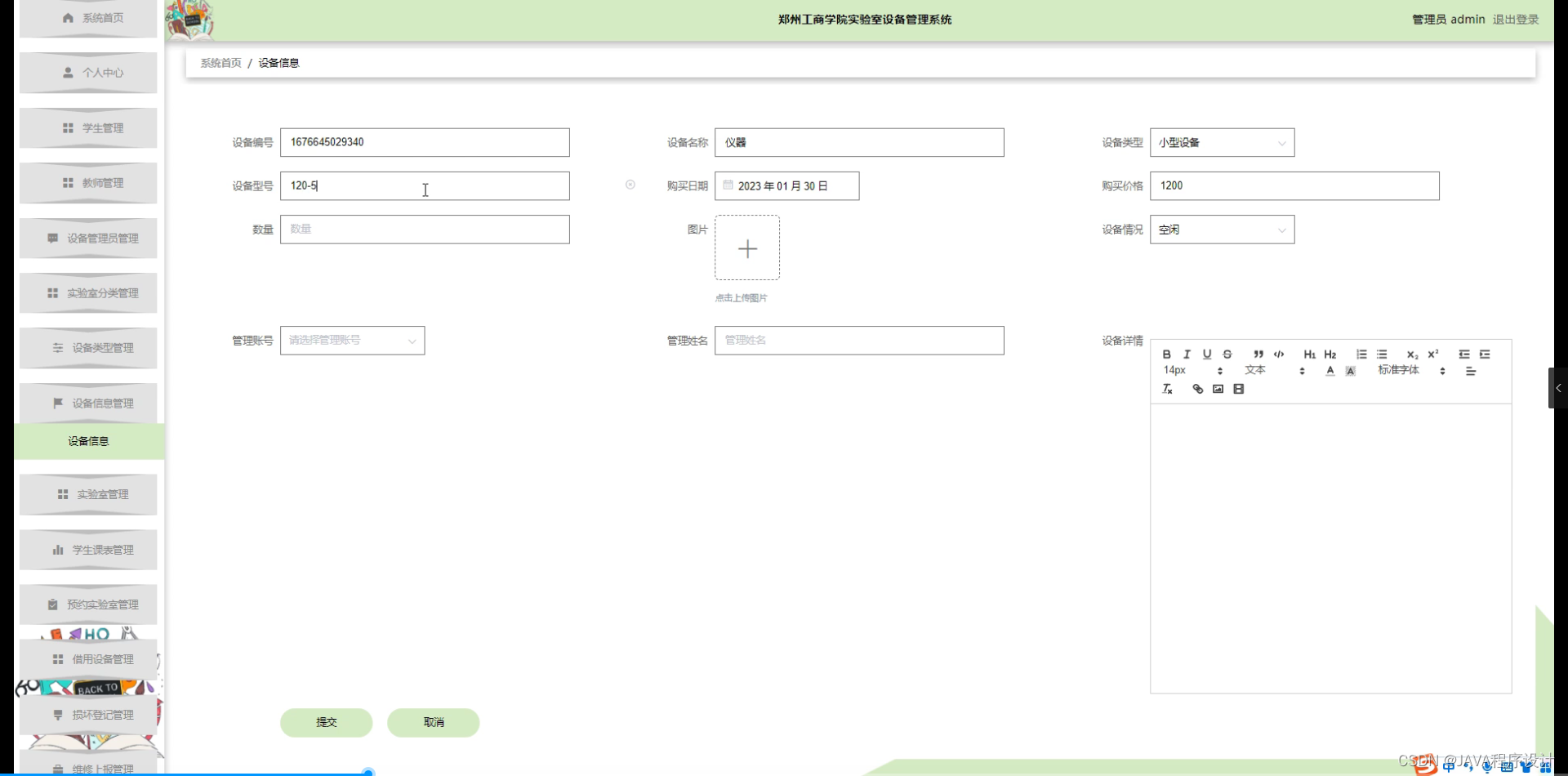1568x776 pixels.
Task: Focus the 设备编号 input field
Action: (425, 143)
